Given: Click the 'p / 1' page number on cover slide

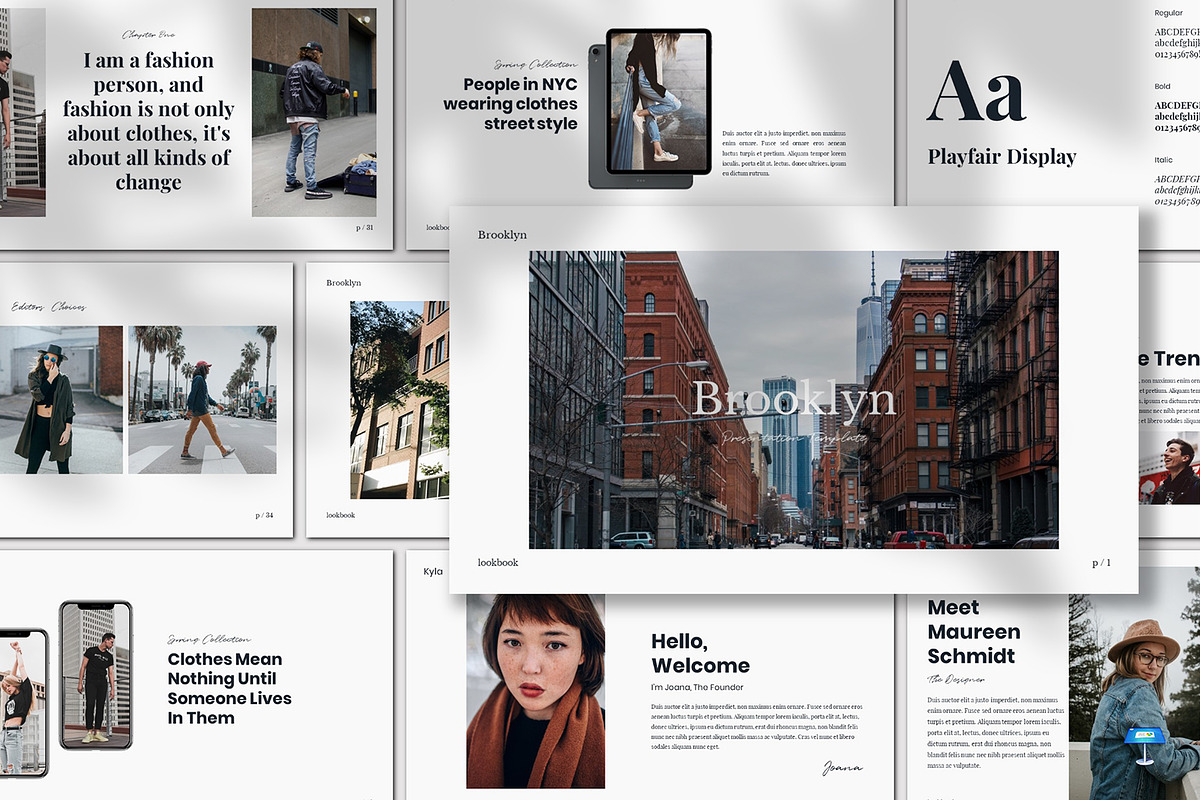Looking at the screenshot, I should tap(1101, 563).
